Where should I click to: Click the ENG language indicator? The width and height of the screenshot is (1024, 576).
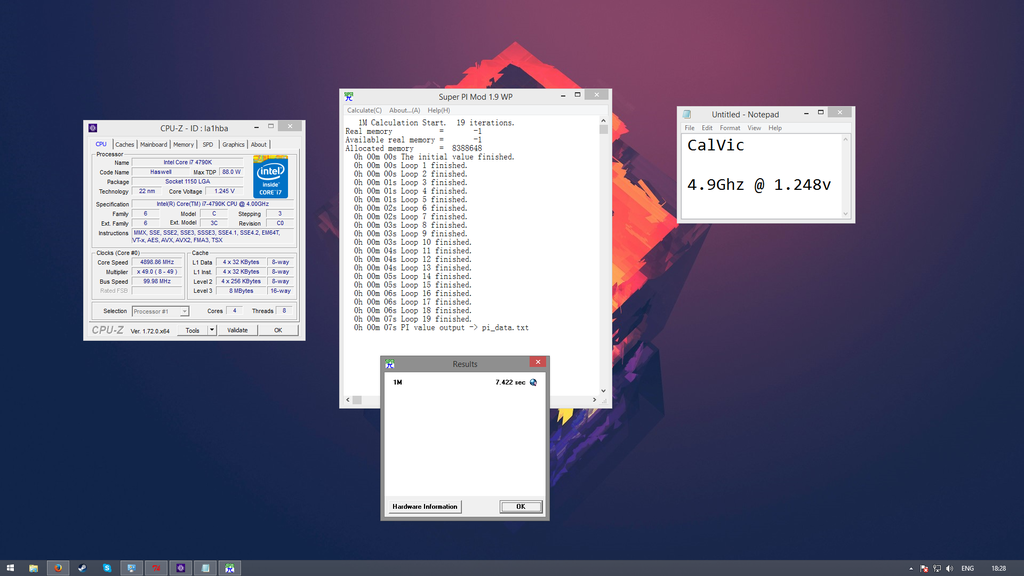(968, 569)
